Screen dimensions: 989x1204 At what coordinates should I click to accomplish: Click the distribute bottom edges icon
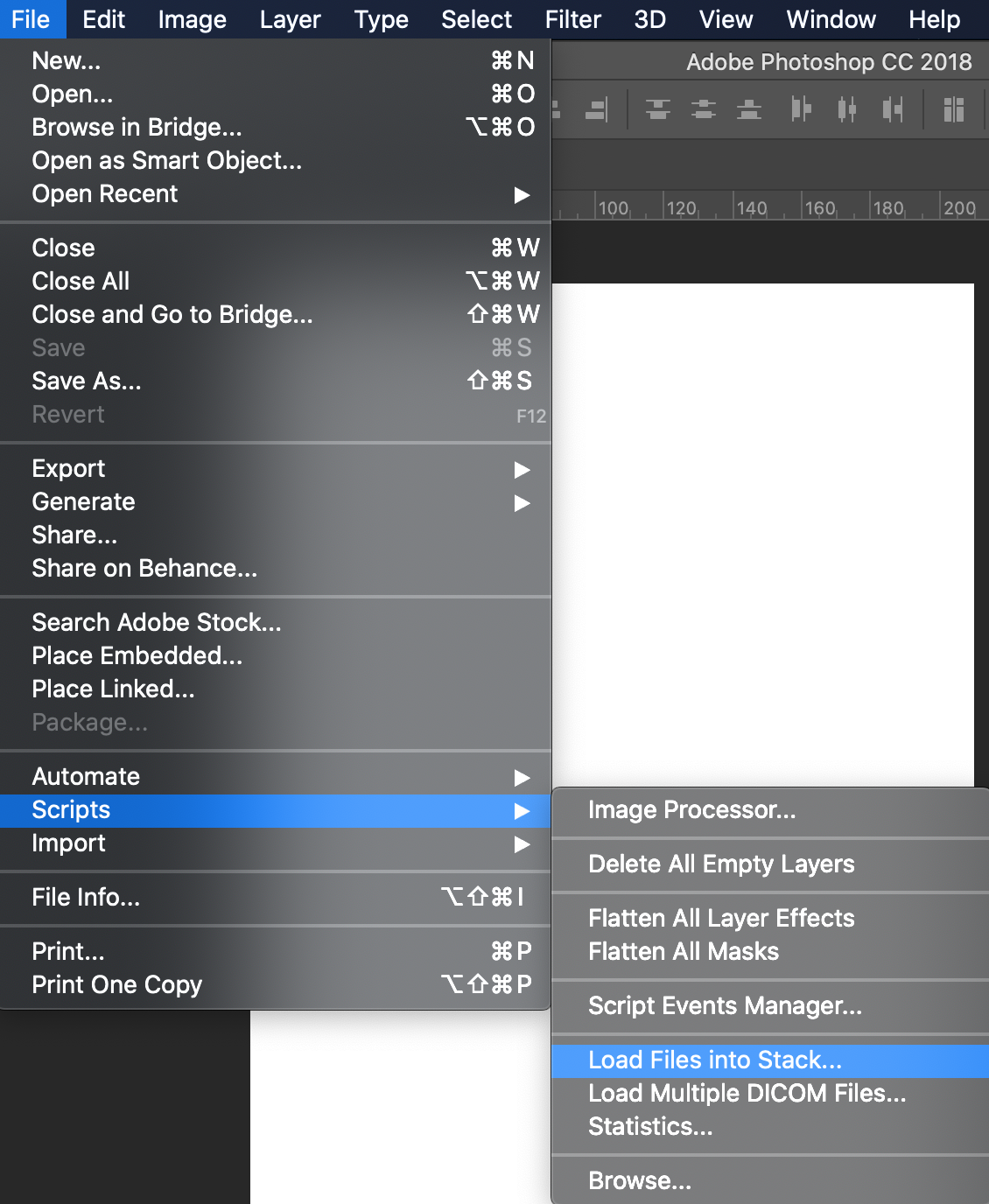coord(749,109)
